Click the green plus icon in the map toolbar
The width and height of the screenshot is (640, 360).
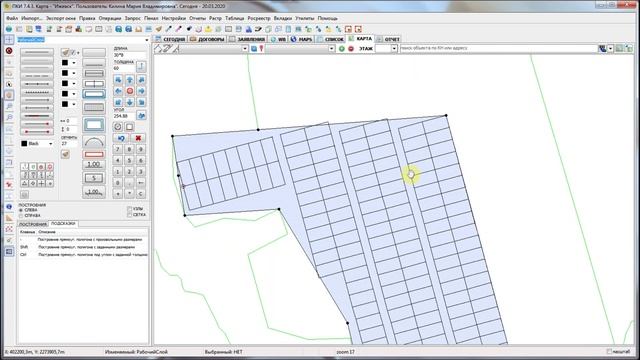[x=342, y=49]
